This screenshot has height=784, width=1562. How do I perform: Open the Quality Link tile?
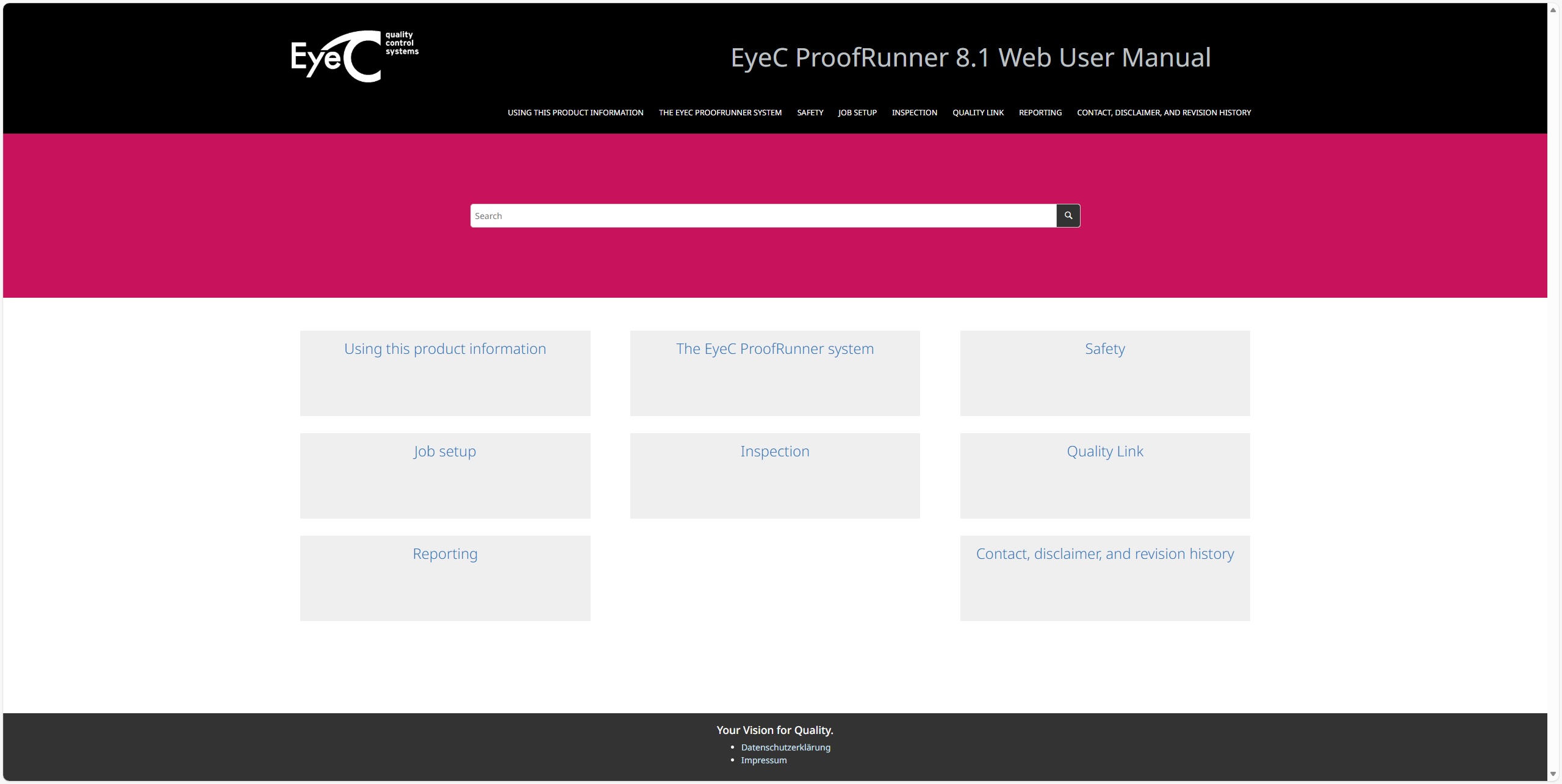click(x=1104, y=451)
